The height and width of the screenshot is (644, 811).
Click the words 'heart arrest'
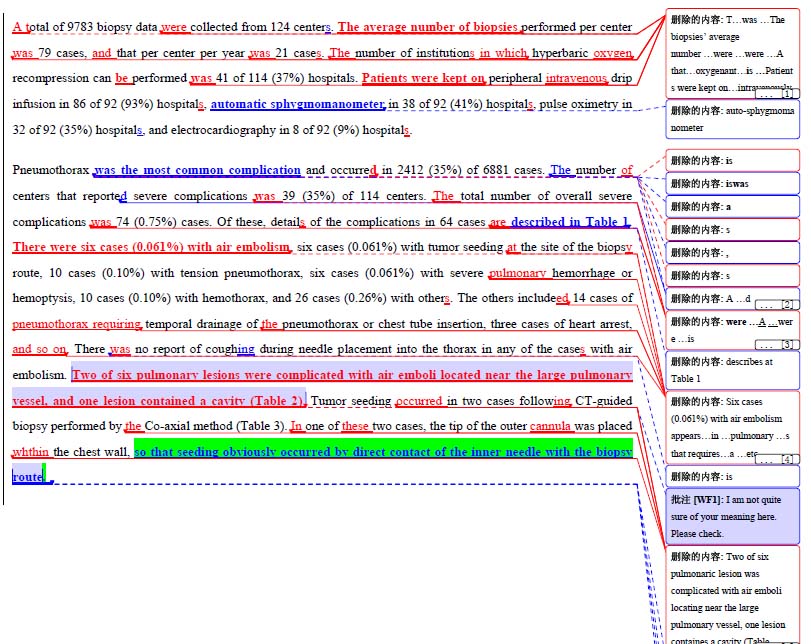click(x=600, y=324)
